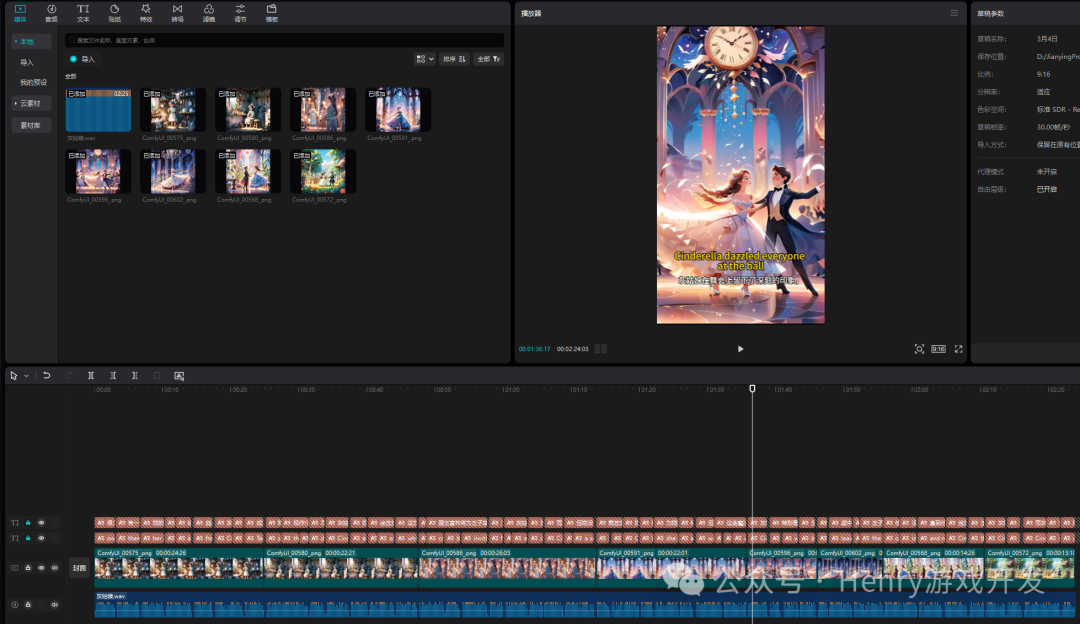Expand 云素材 in the media sidebar
This screenshot has width=1080, height=624.
coord(31,103)
